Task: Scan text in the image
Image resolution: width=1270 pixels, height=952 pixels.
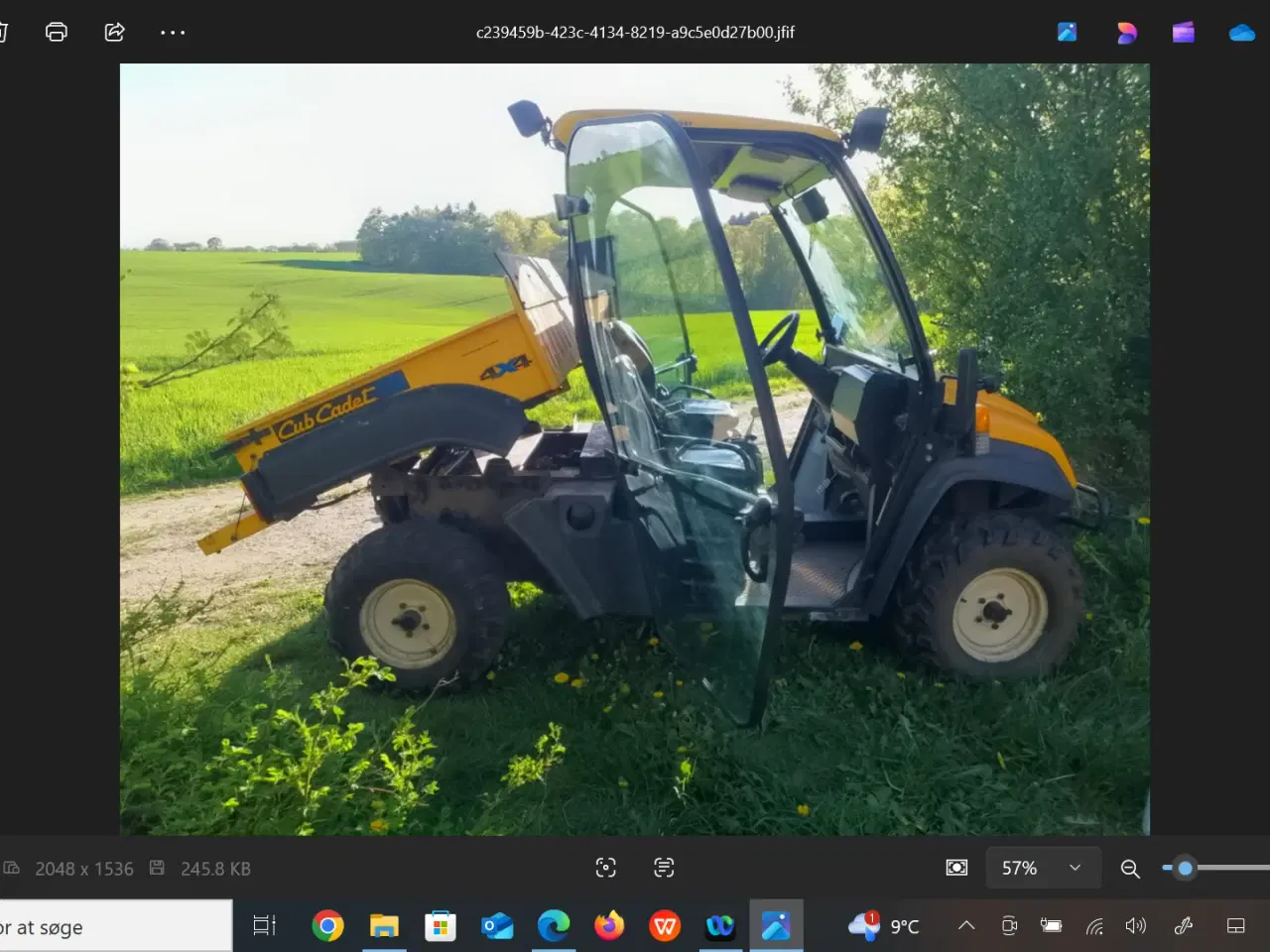Action: pos(664,868)
